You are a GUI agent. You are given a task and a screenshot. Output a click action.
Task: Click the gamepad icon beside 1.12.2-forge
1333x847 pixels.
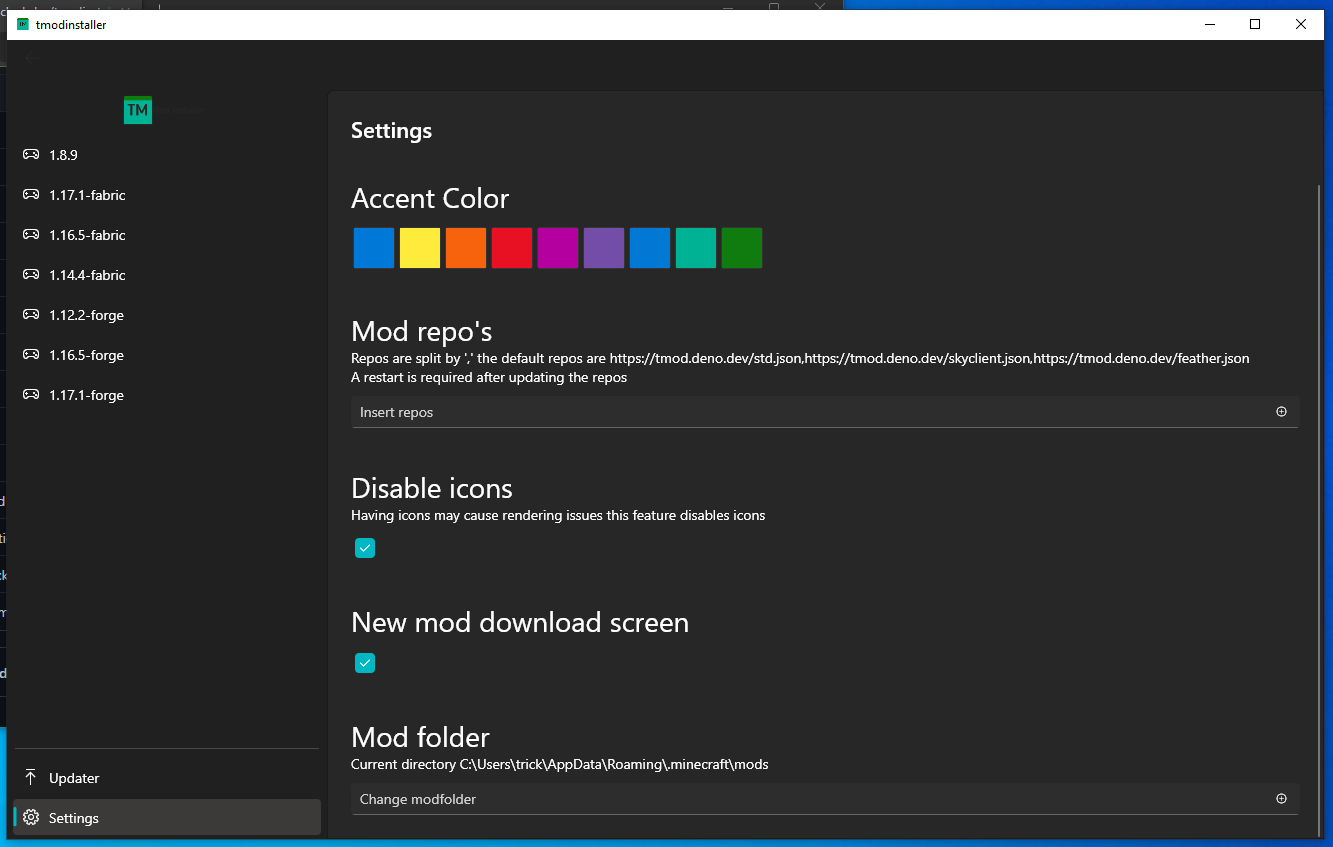31,315
